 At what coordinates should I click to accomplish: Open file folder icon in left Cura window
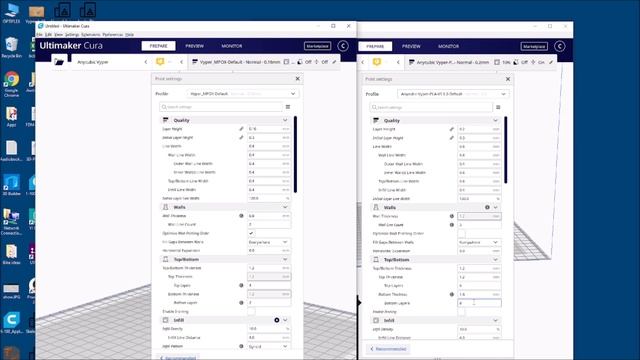[59, 62]
